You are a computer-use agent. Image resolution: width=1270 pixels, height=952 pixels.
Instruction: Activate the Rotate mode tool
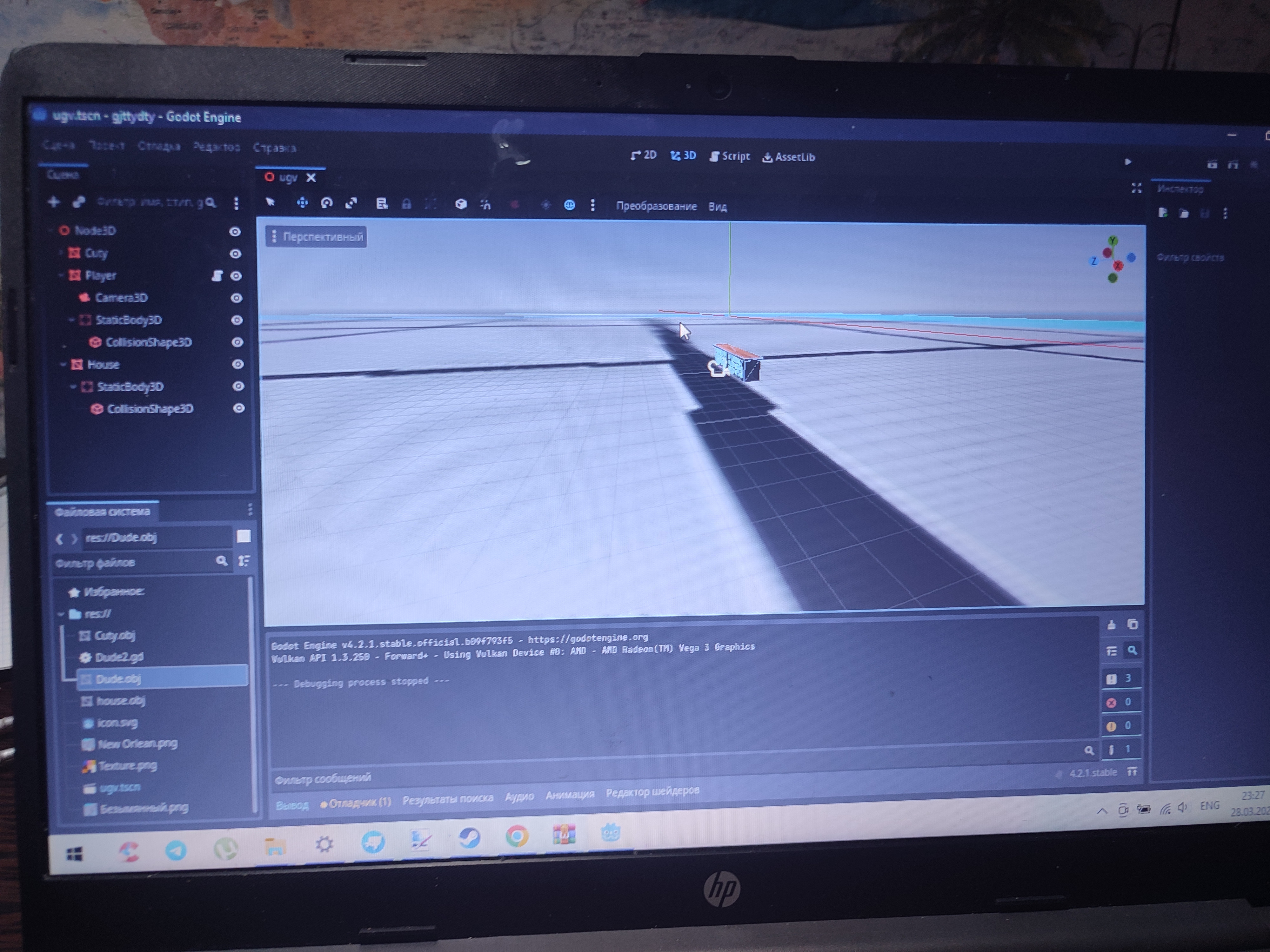tap(327, 202)
